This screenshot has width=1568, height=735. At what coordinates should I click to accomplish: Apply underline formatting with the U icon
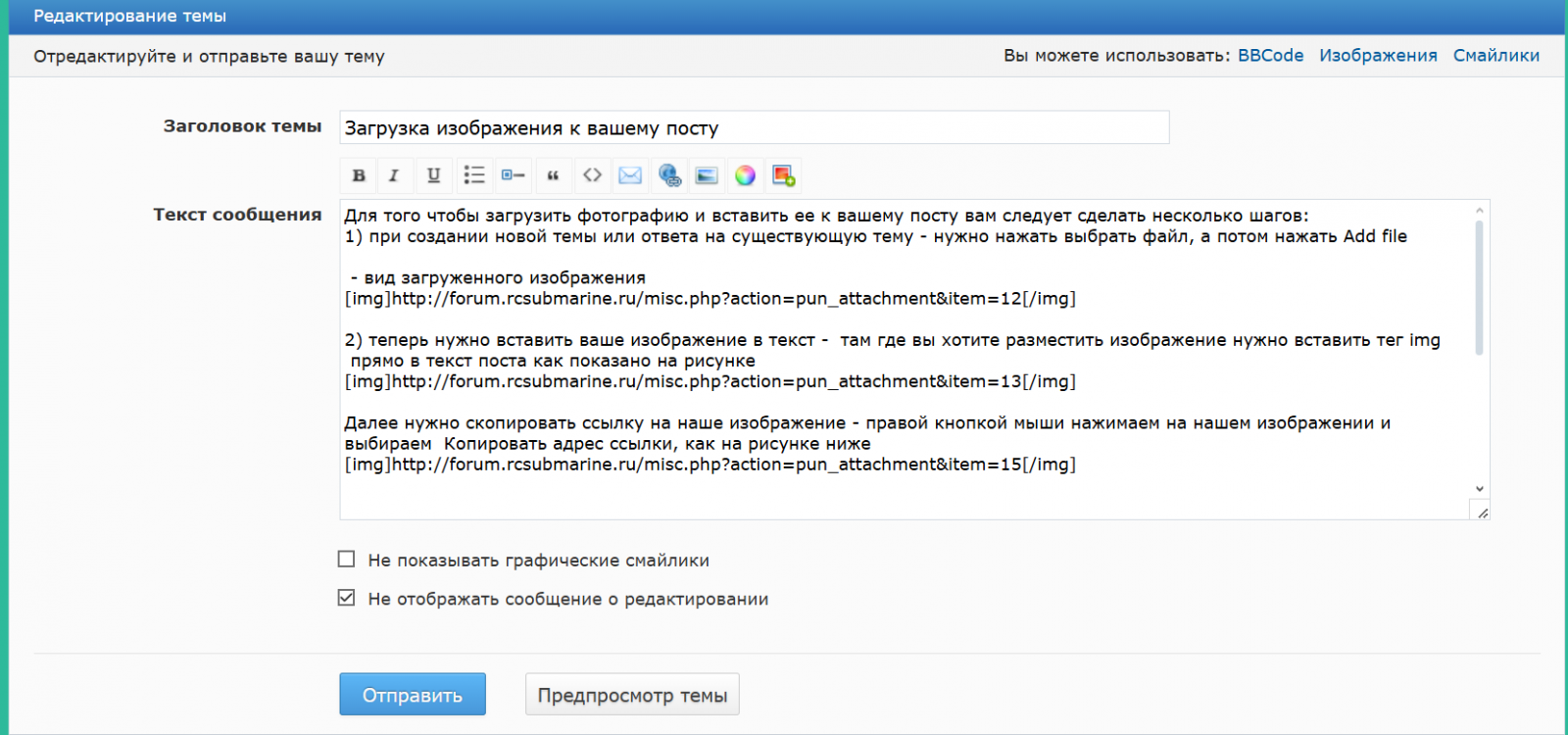(433, 175)
